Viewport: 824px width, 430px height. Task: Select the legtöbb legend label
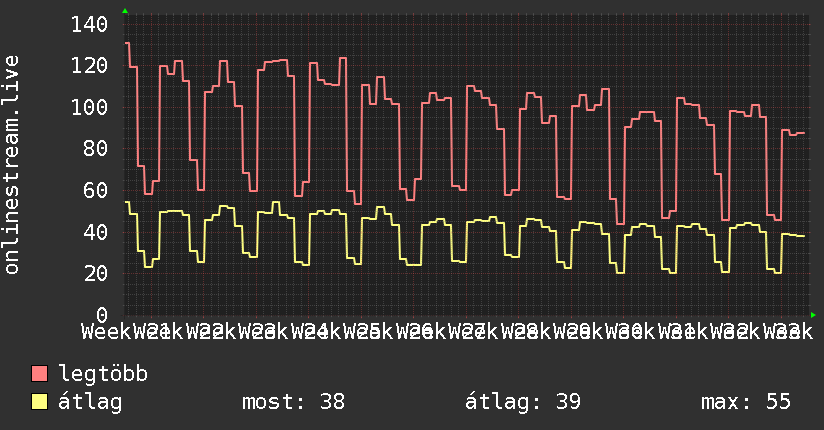(x=103, y=374)
